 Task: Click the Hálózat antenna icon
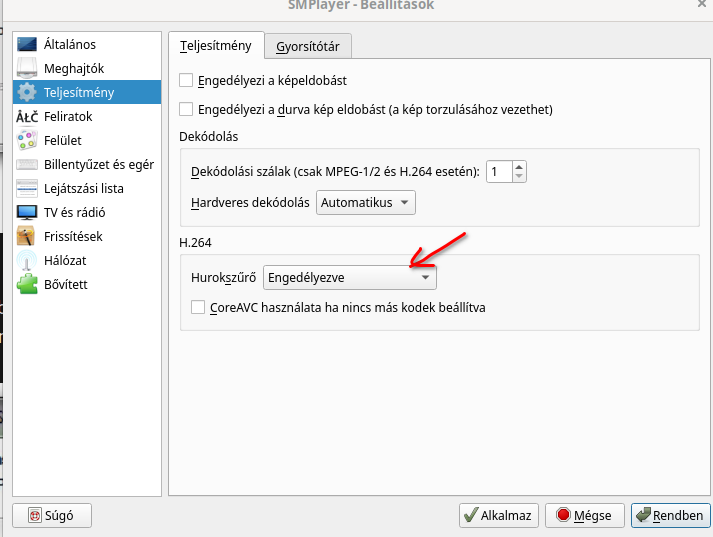[27, 261]
